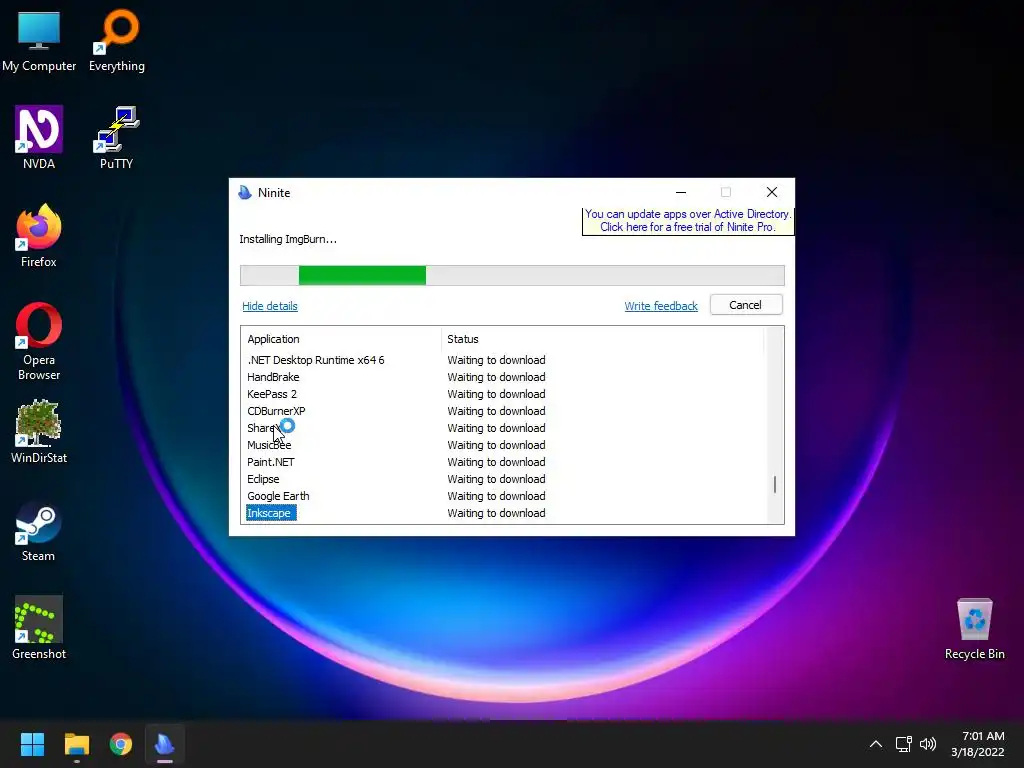
Task: Select the WinDirStat desktop shortcut
Action: [x=39, y=432]
